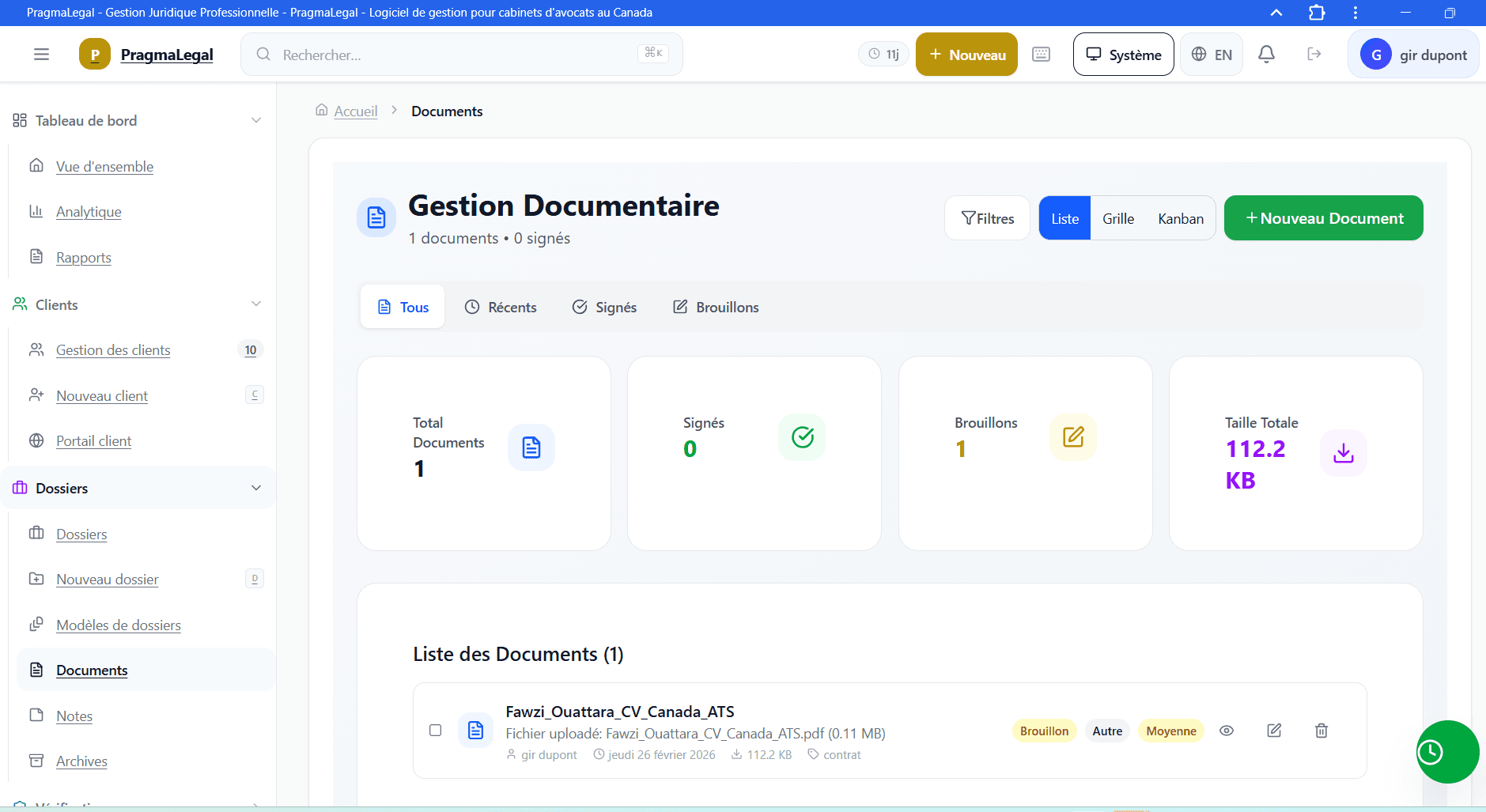
Task: Select the Fawzi_Ouattara_CV_Canada_ATS checkbox
Action: click(435, 731)
